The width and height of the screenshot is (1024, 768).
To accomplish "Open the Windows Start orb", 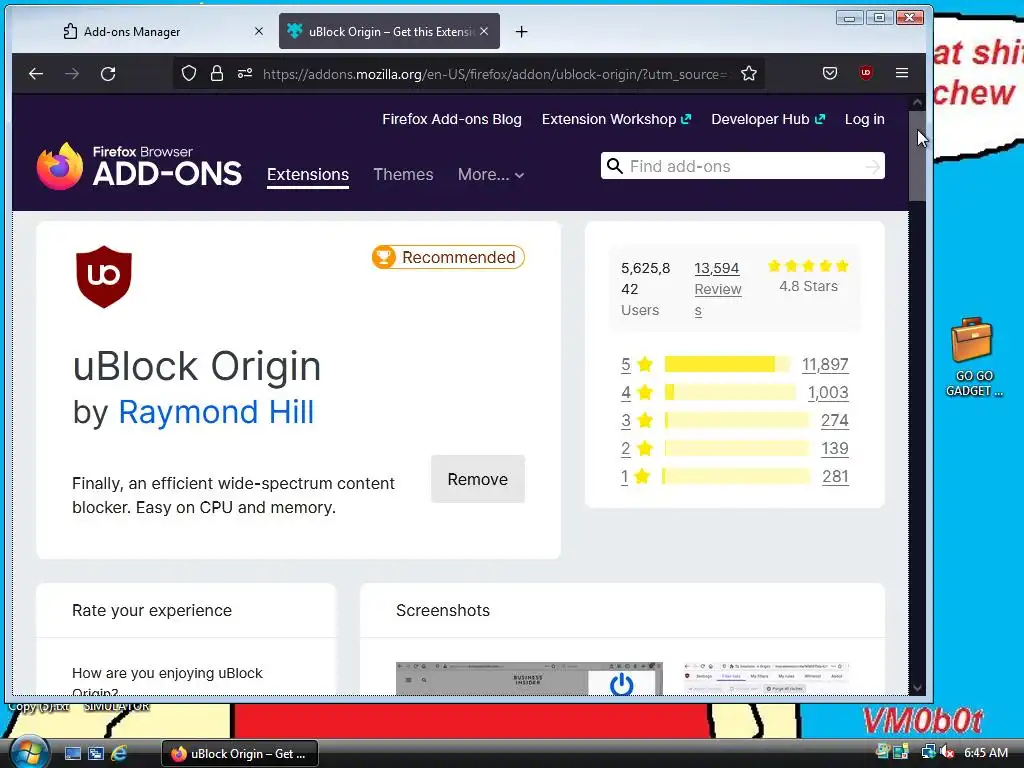I will (x=29, y=753).
